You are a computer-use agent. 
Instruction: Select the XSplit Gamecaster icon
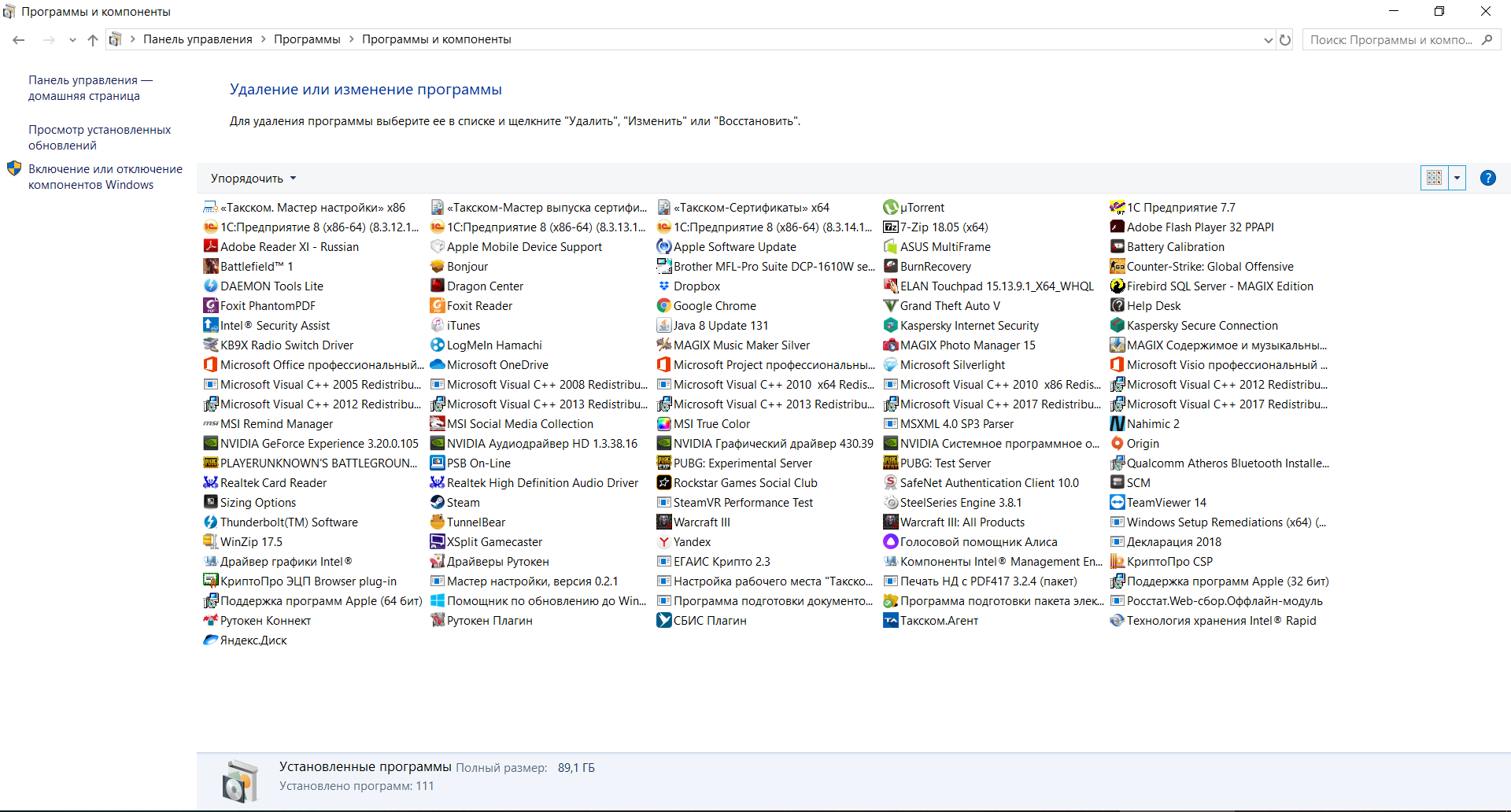[x=438, y=542]
